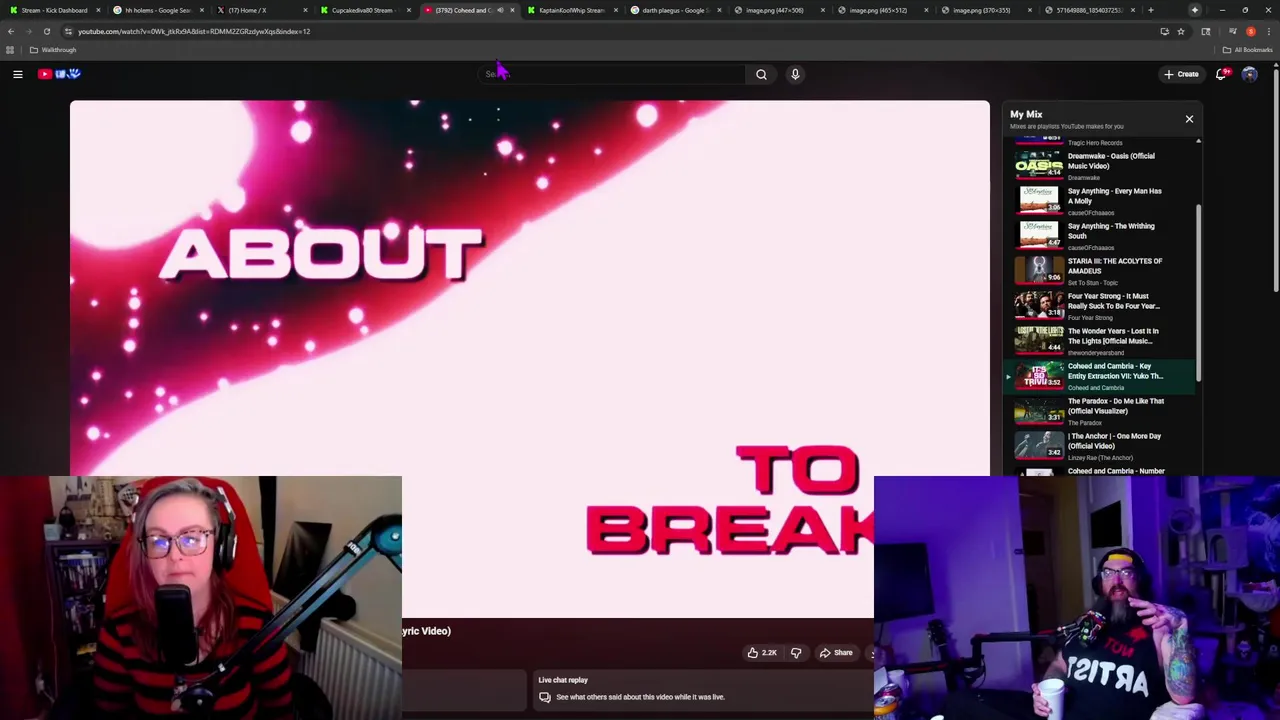
Task: Click the YouTube logo
Action: click(x=60, y=74)
